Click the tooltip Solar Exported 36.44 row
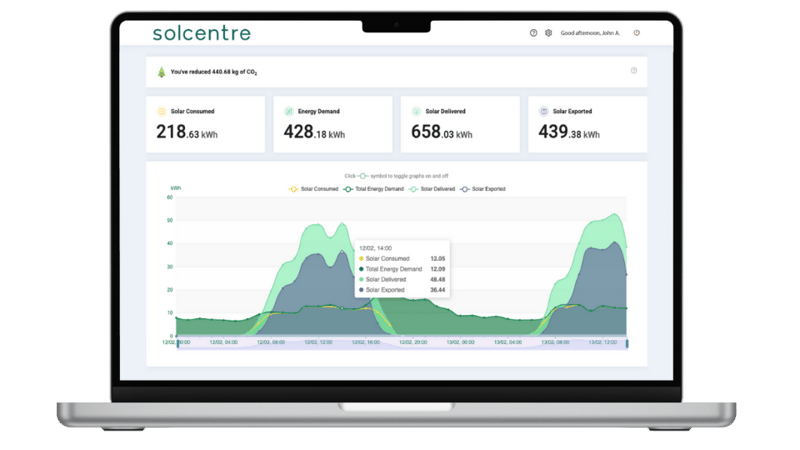Image resolution: width=800 pixels, height=450 pixels. [x=402, y=290]
